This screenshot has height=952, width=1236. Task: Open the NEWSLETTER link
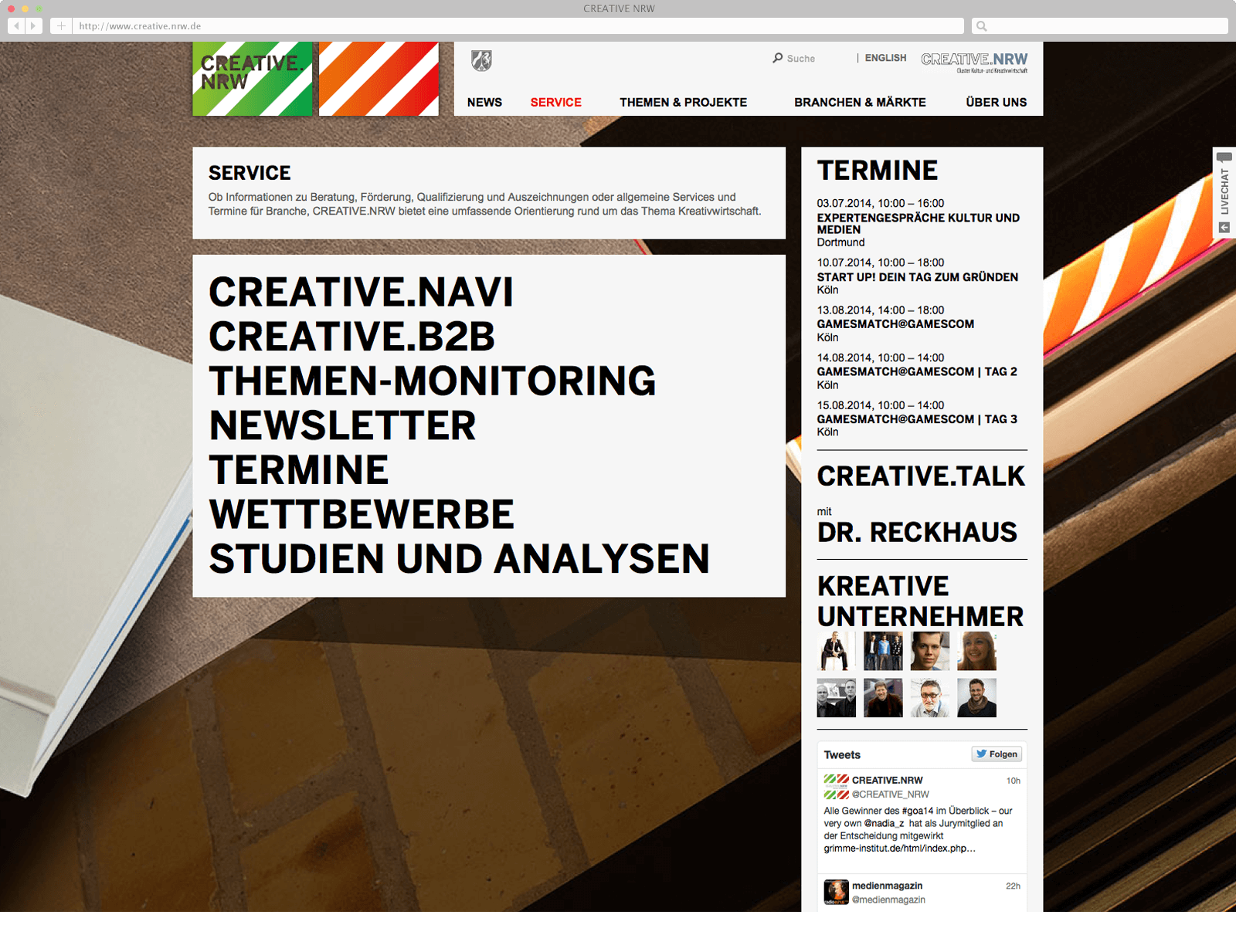(x=343, y=426)
